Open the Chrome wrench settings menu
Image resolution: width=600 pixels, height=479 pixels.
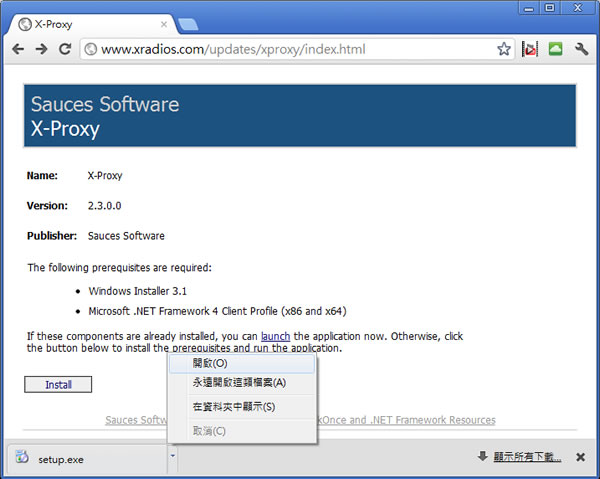[581, 49]
